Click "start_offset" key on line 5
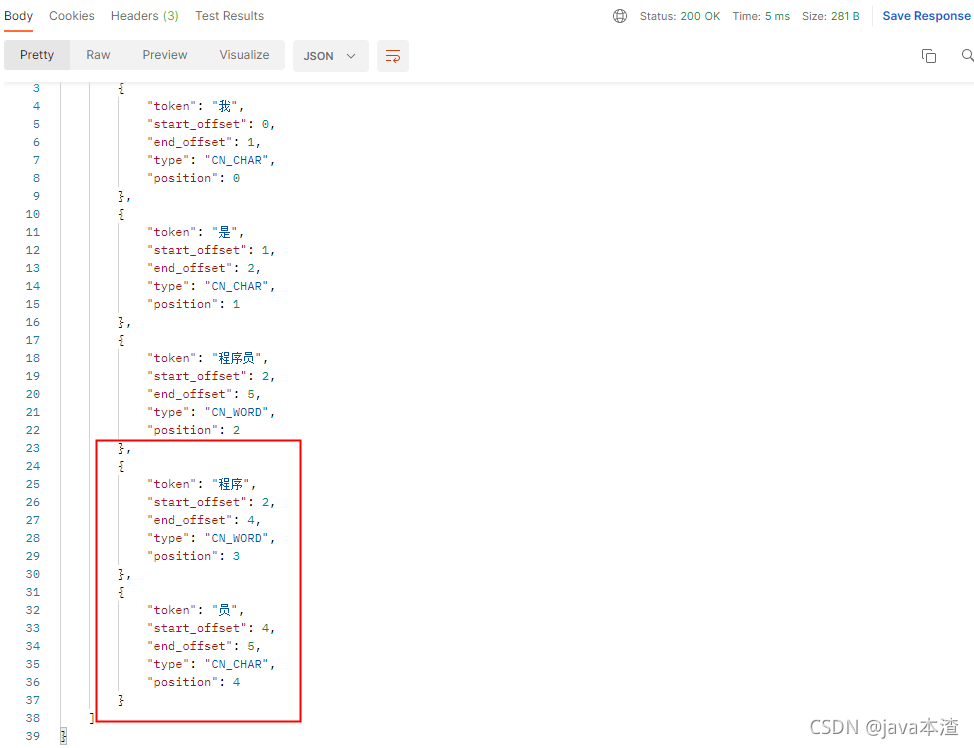This screenshot has width=974, height=748. [196, 124]
